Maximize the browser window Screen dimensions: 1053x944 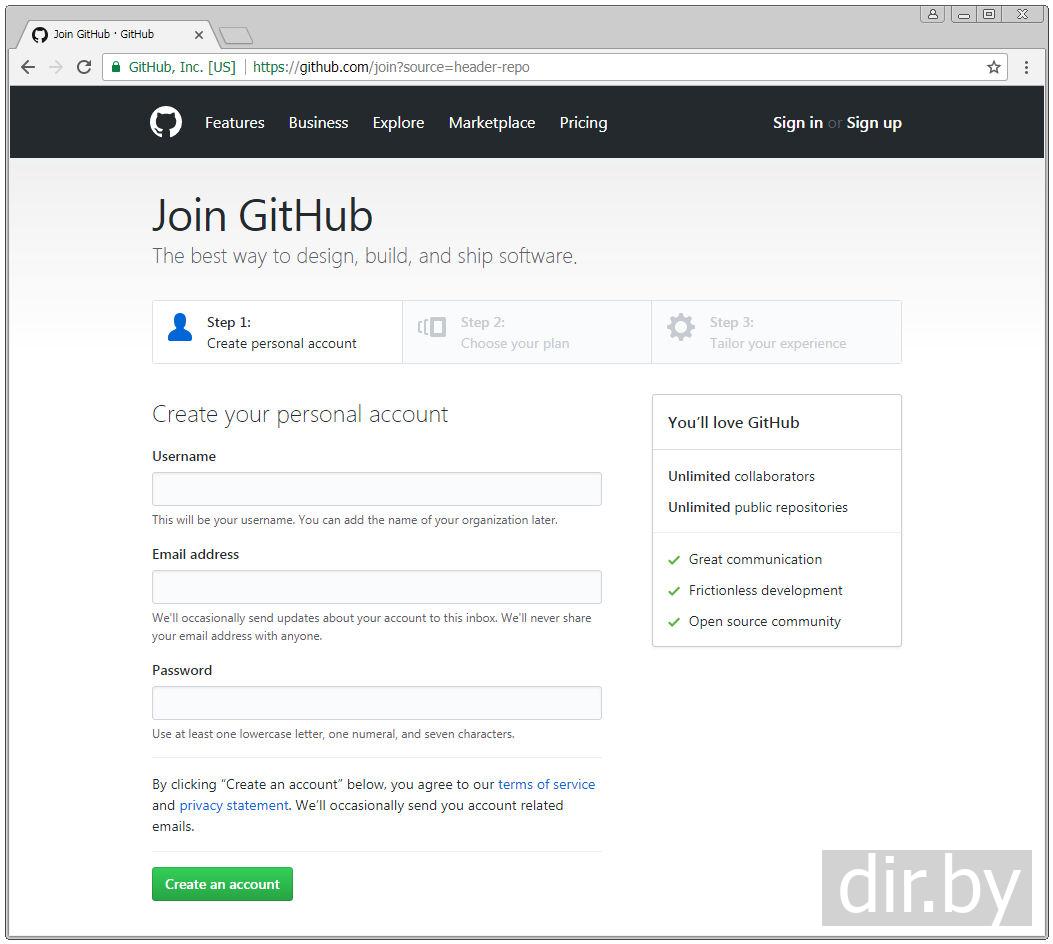point(989,14)
